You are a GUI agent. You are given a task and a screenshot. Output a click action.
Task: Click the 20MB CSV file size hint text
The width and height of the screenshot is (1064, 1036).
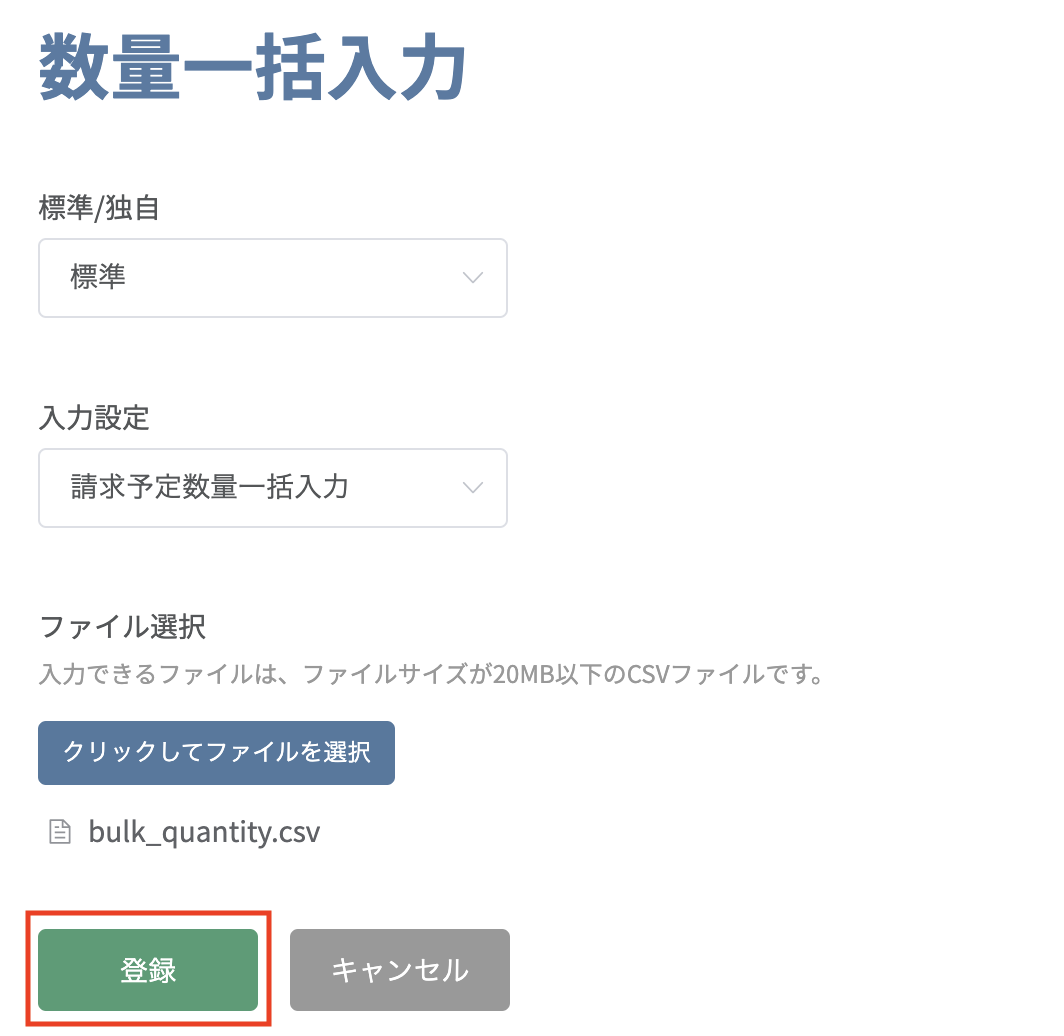[x=432, y=674]
